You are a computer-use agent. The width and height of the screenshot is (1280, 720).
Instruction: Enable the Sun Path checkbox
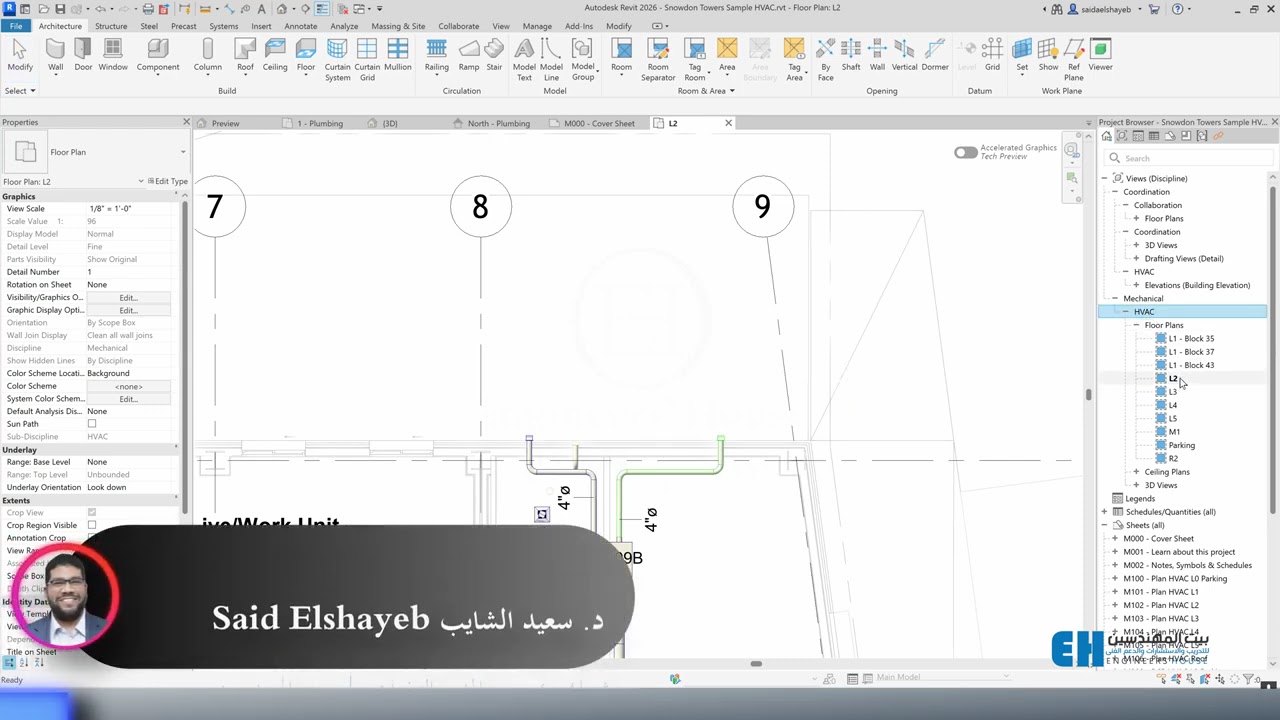[92, 424]
